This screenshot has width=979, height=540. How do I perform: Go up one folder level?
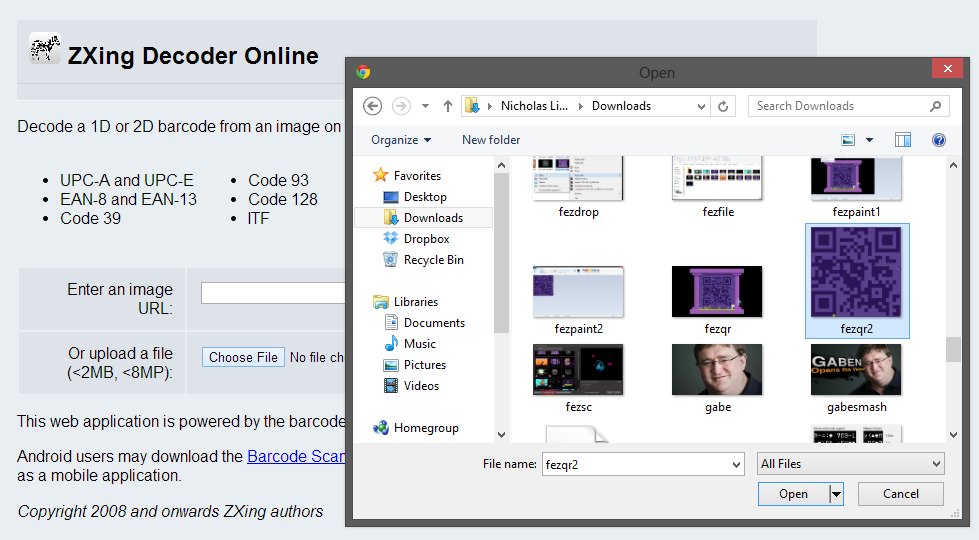(x=448, y=106)
